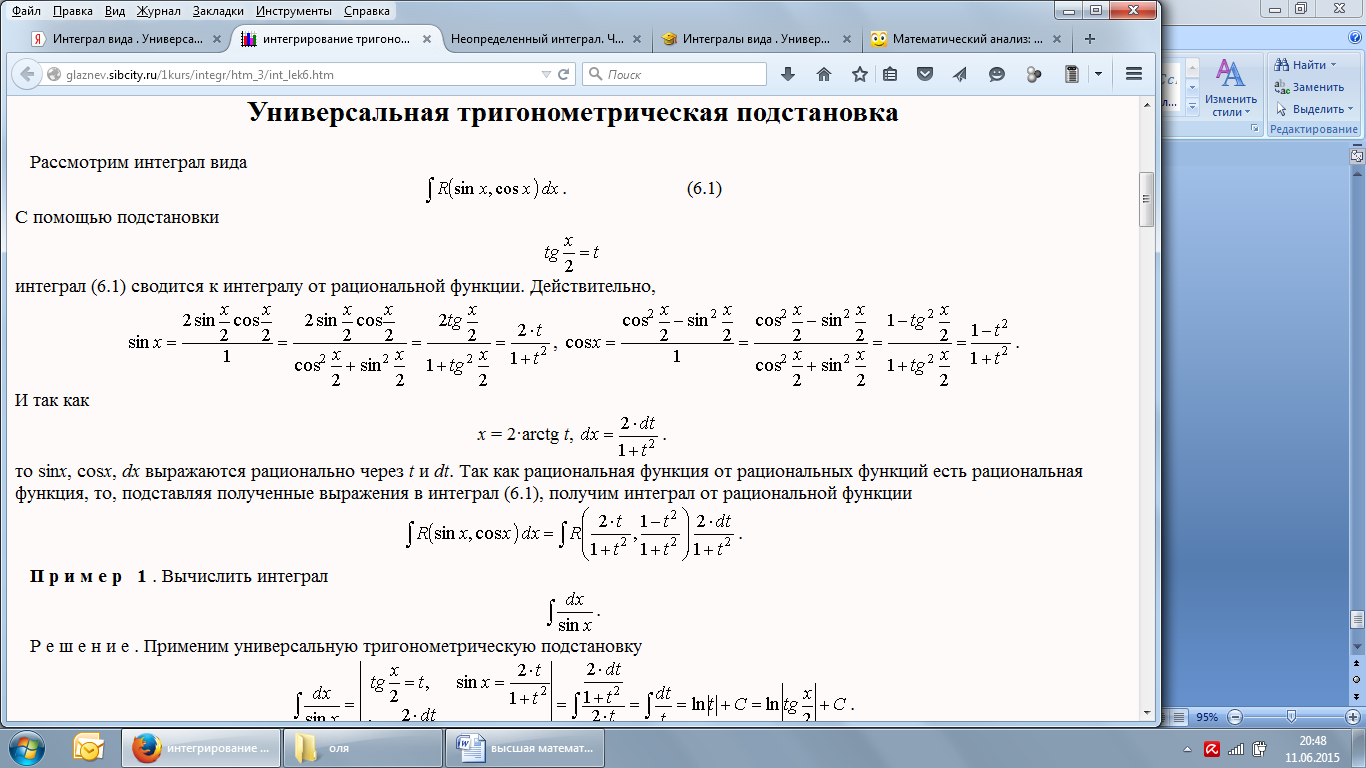Open the Закладки menu
The width and height of the screenshot is (1366, 768).
[220, 11]
